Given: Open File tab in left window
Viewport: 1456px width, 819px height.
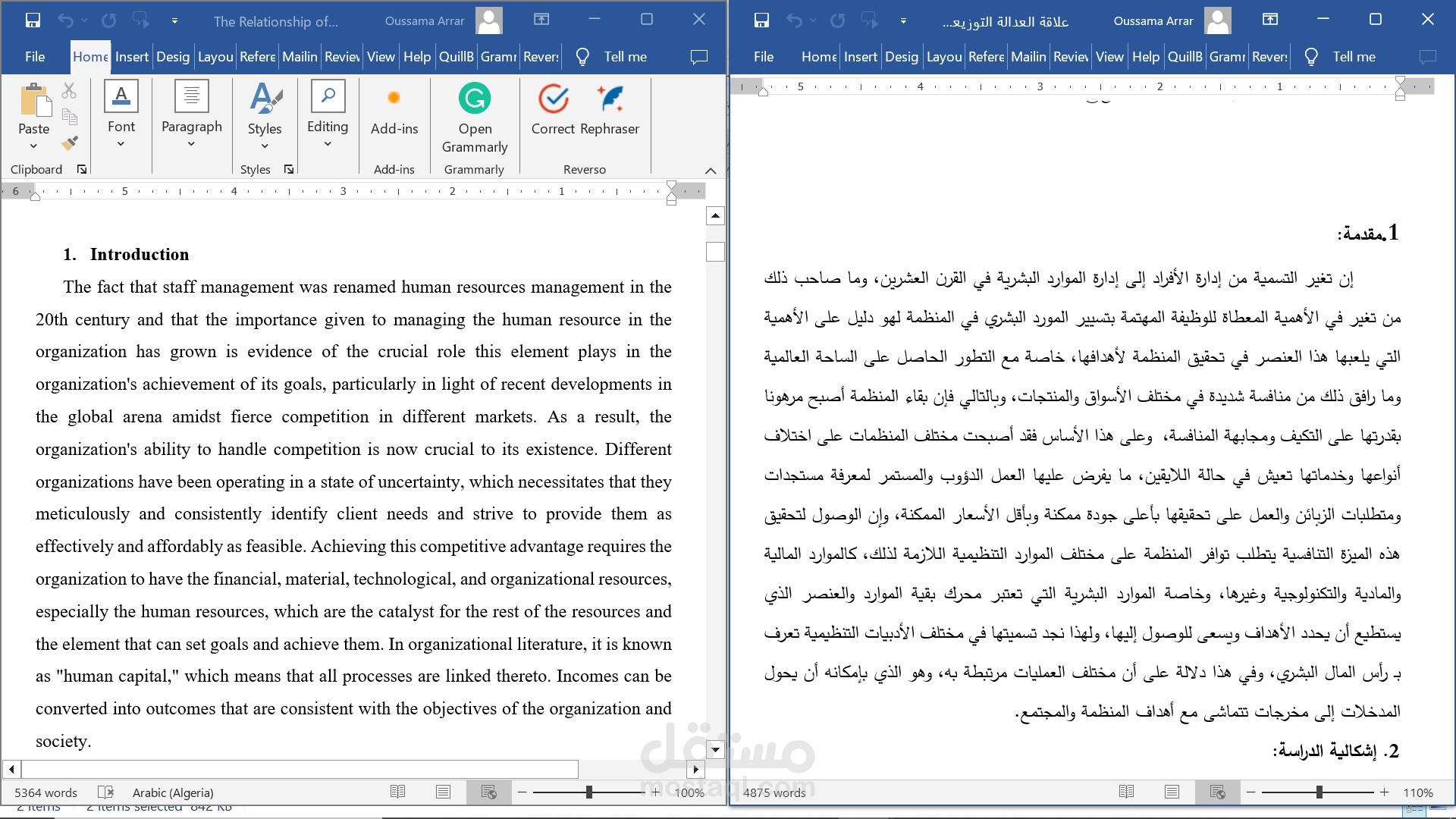Looking at the screenshot, I should point(35,57).
